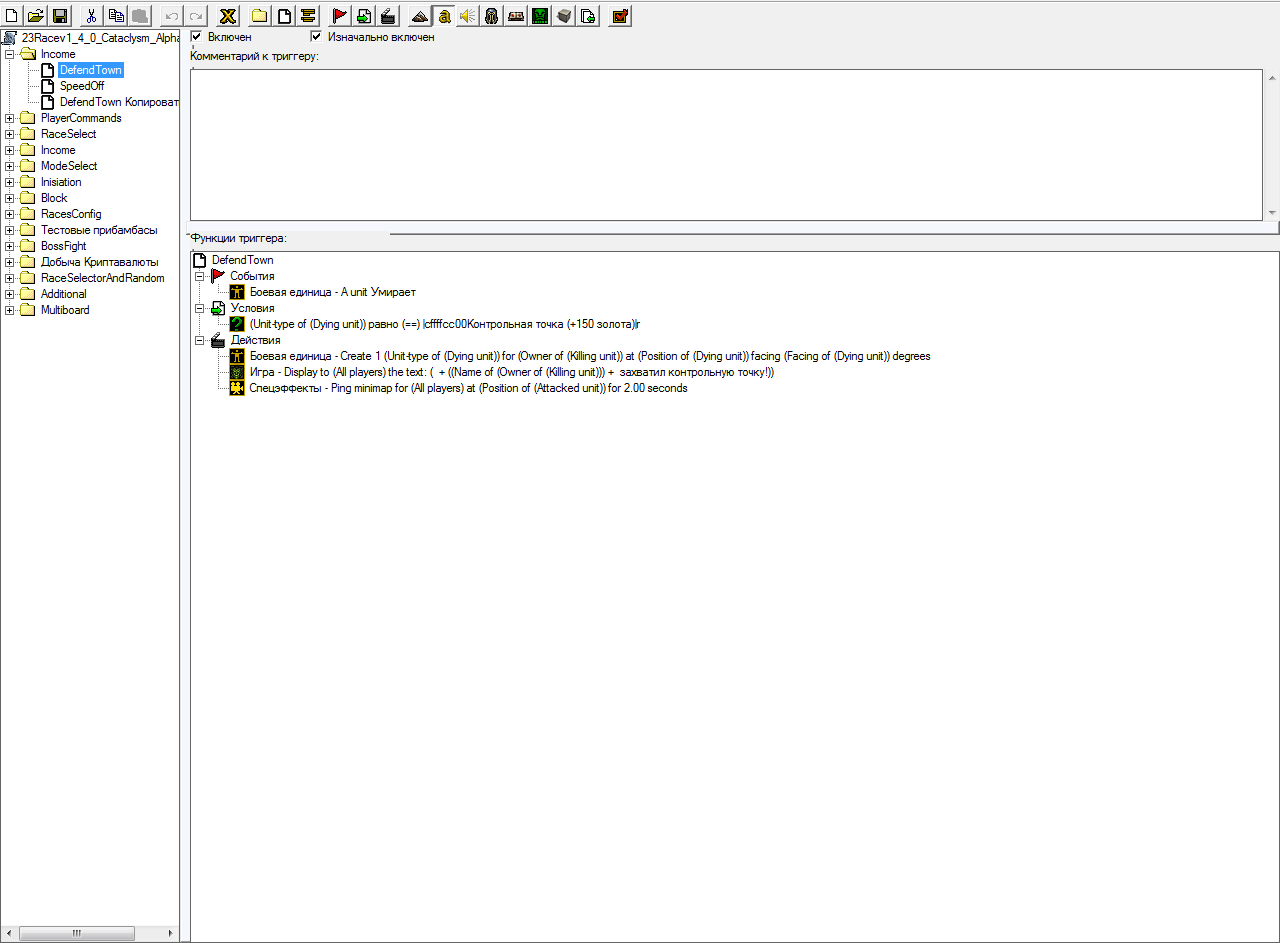Click the trigger tree horizontal scrollbar thumb
This screenshot has width=1280, height=943.
pos(76,933)
